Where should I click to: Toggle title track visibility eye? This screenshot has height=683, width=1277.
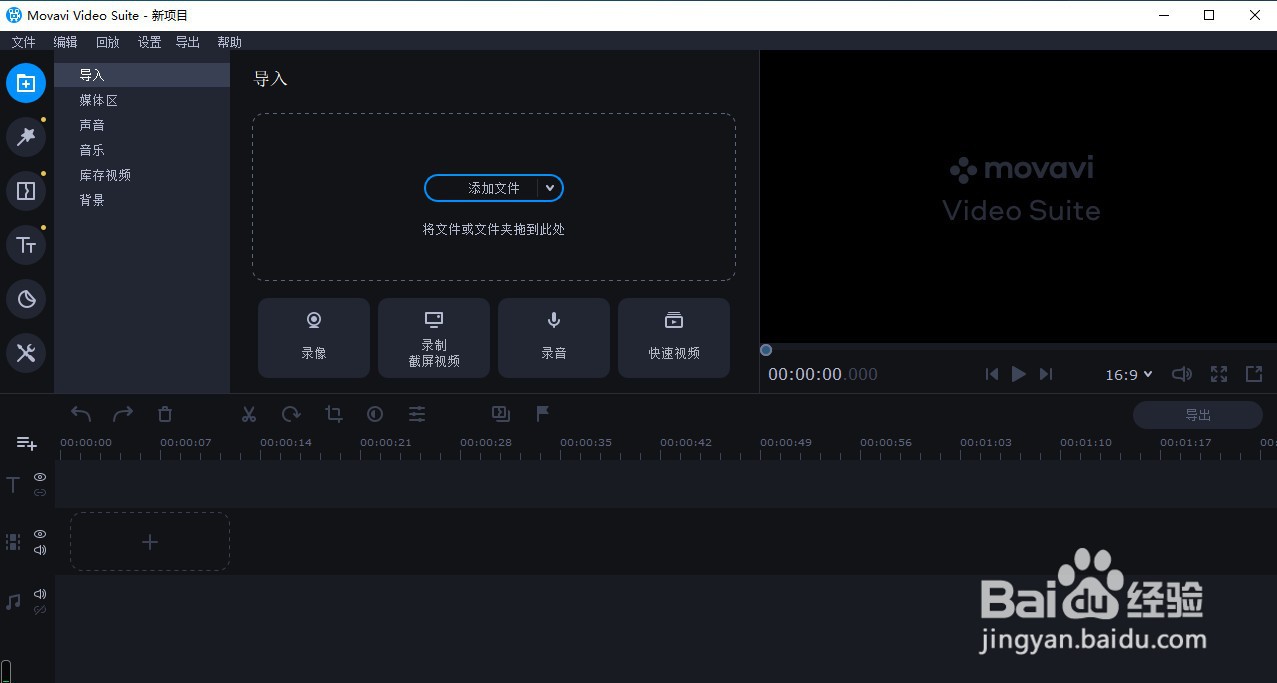point(40,477)
